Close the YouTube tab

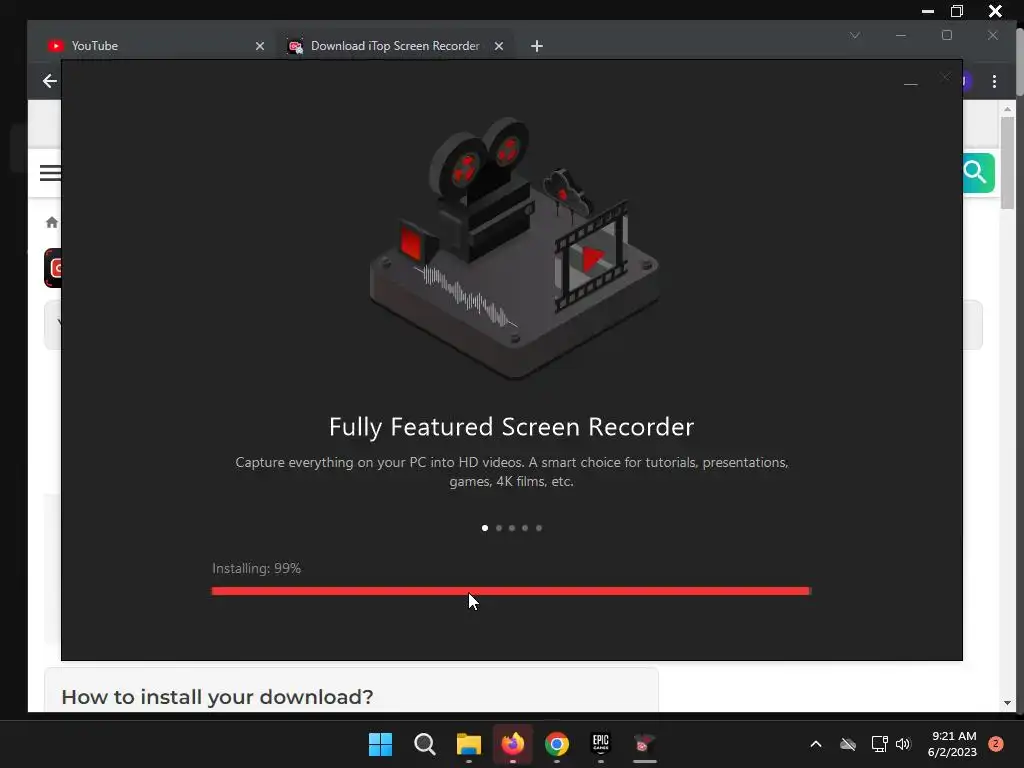pos(260,46)
